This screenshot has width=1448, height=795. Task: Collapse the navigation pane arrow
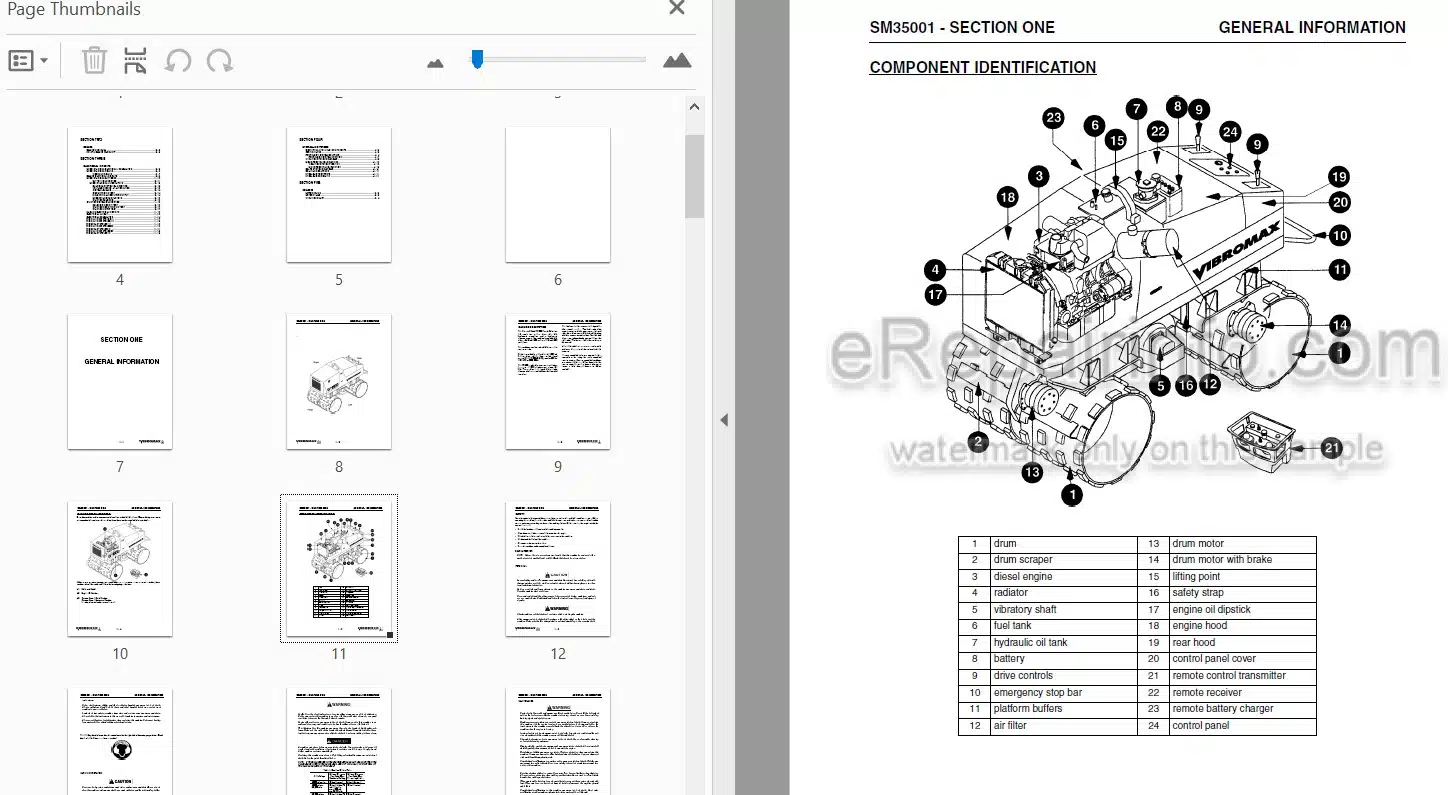coord(724,420)
